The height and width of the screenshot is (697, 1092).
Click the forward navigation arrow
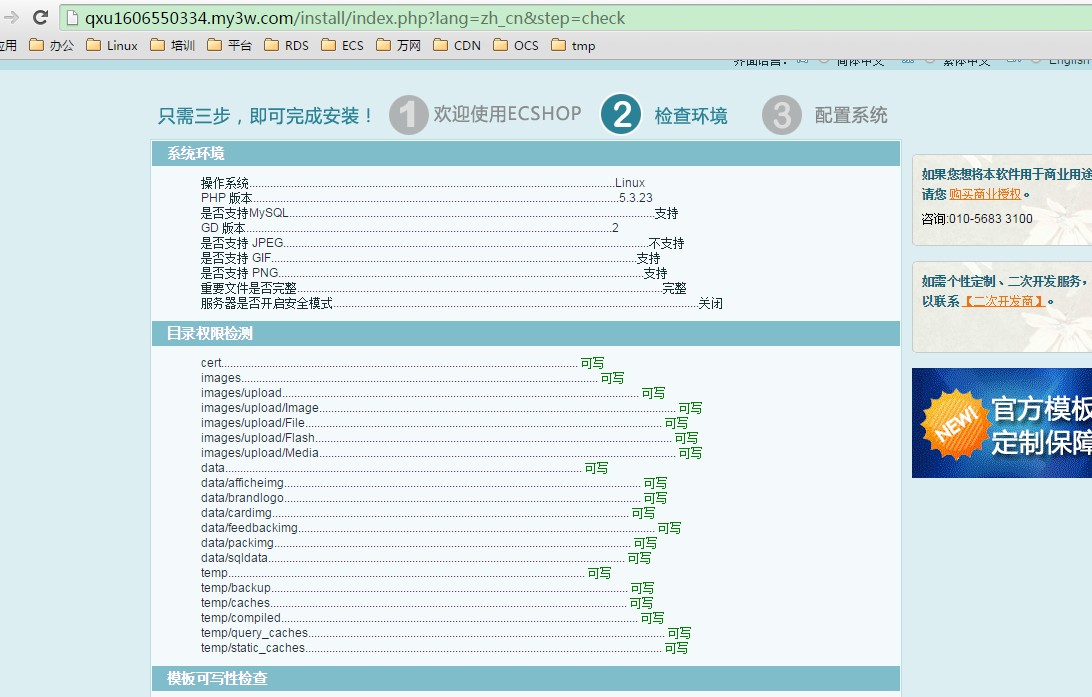12,17
